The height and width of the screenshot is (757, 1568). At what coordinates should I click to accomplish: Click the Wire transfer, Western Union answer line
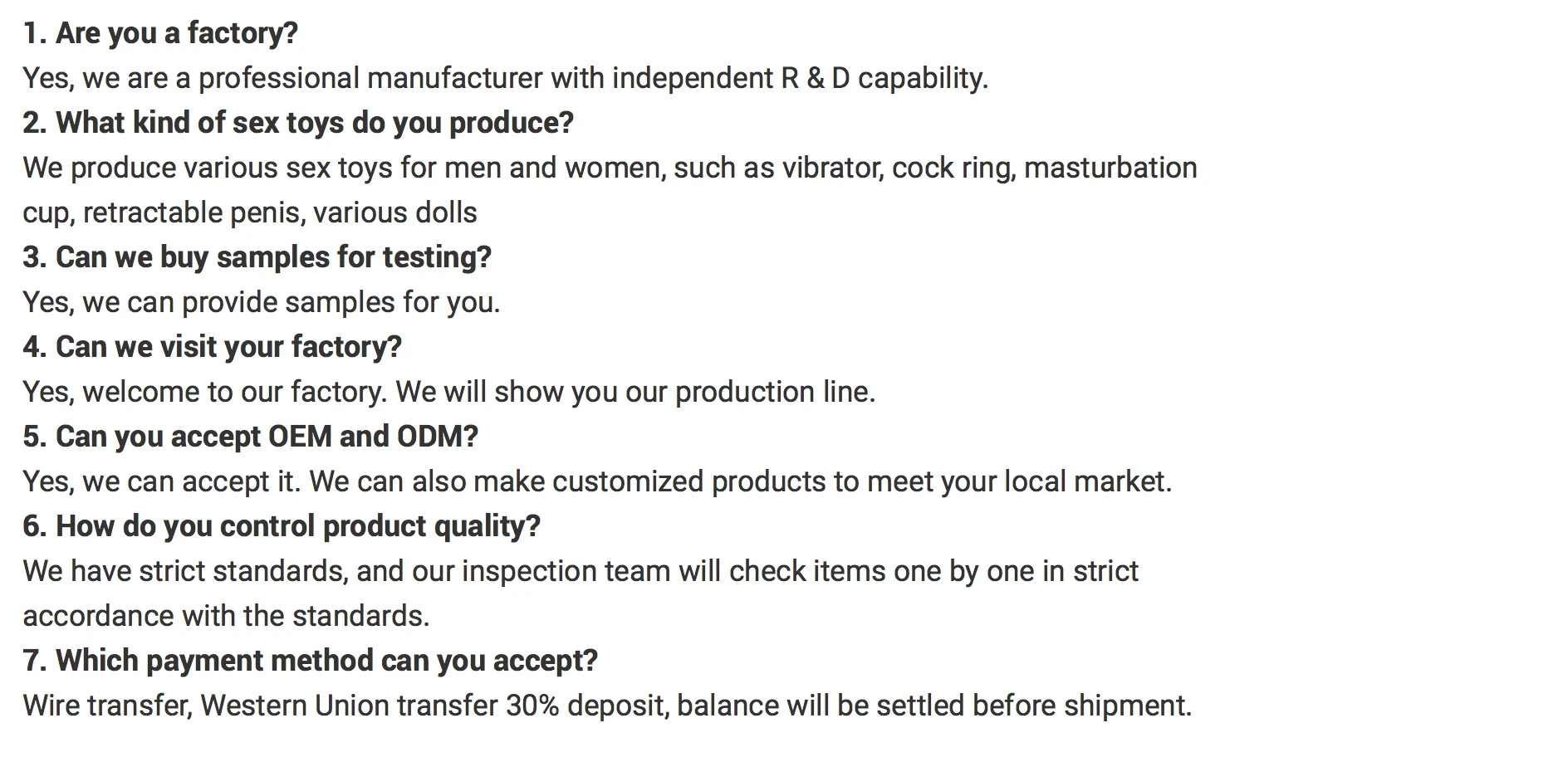[x=607, y=706]
